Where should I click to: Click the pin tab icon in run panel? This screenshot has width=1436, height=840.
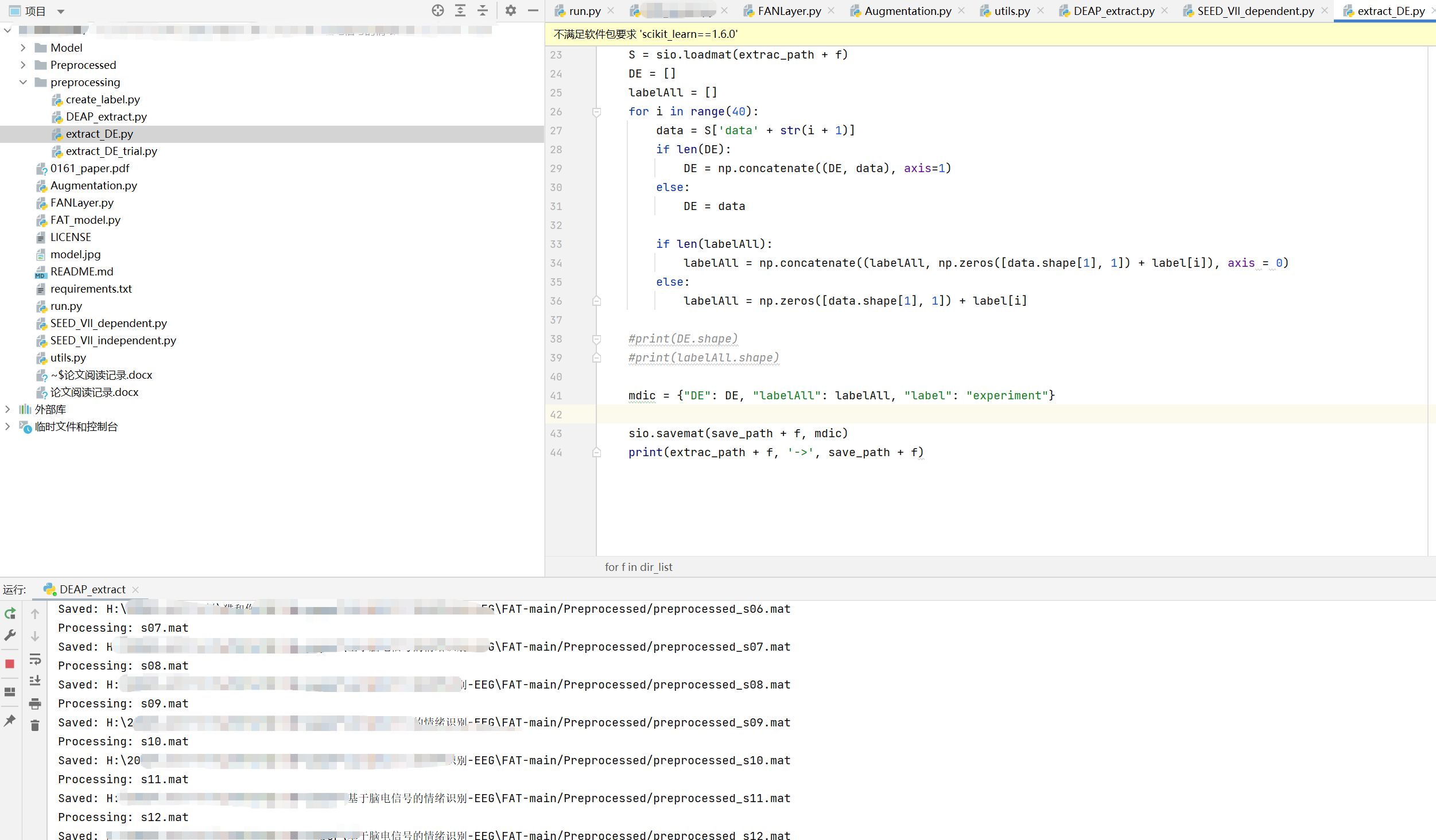point(10,721)
